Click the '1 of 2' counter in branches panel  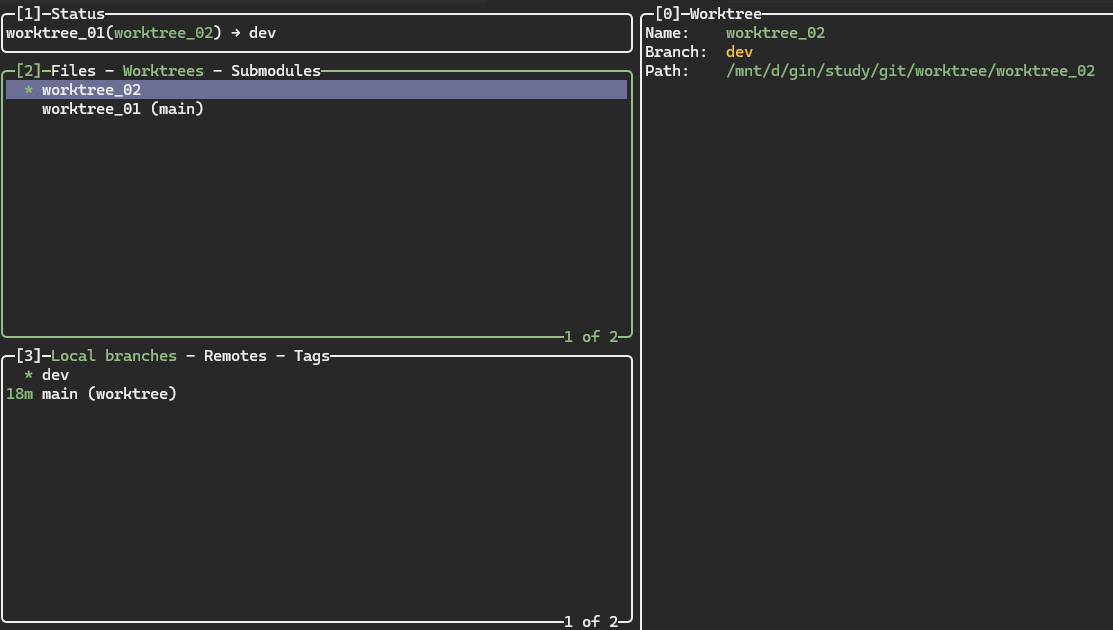(x=591, y=622)
